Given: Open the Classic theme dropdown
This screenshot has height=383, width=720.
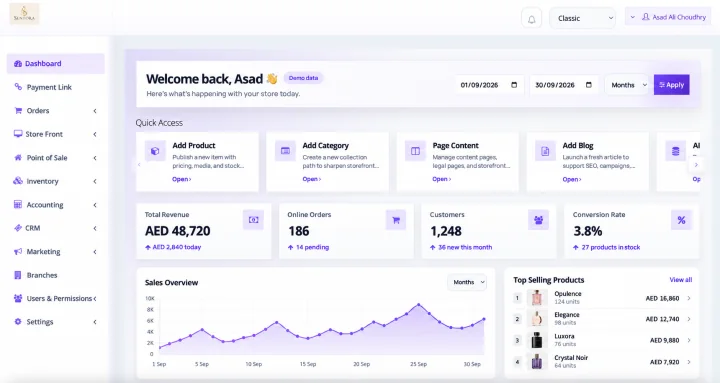Looking at the screenshot, I should click(x=583, y=18).
